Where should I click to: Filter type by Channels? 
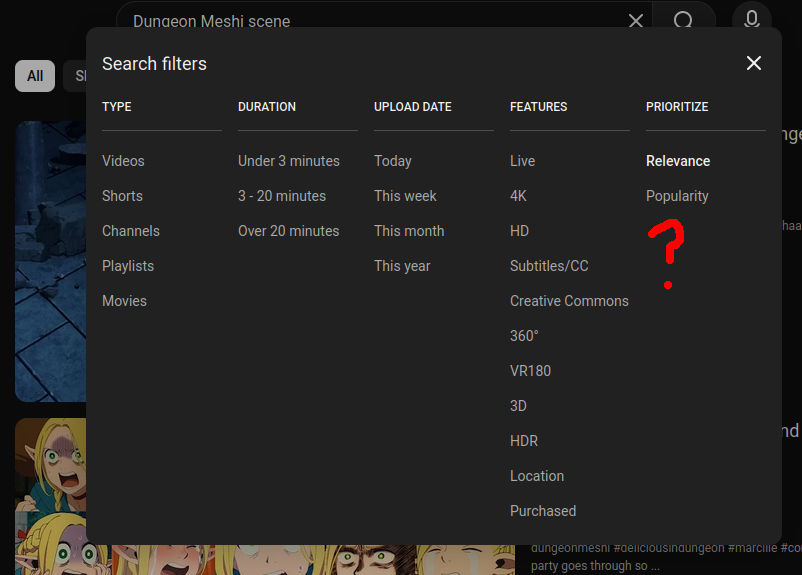coord(131,231)
